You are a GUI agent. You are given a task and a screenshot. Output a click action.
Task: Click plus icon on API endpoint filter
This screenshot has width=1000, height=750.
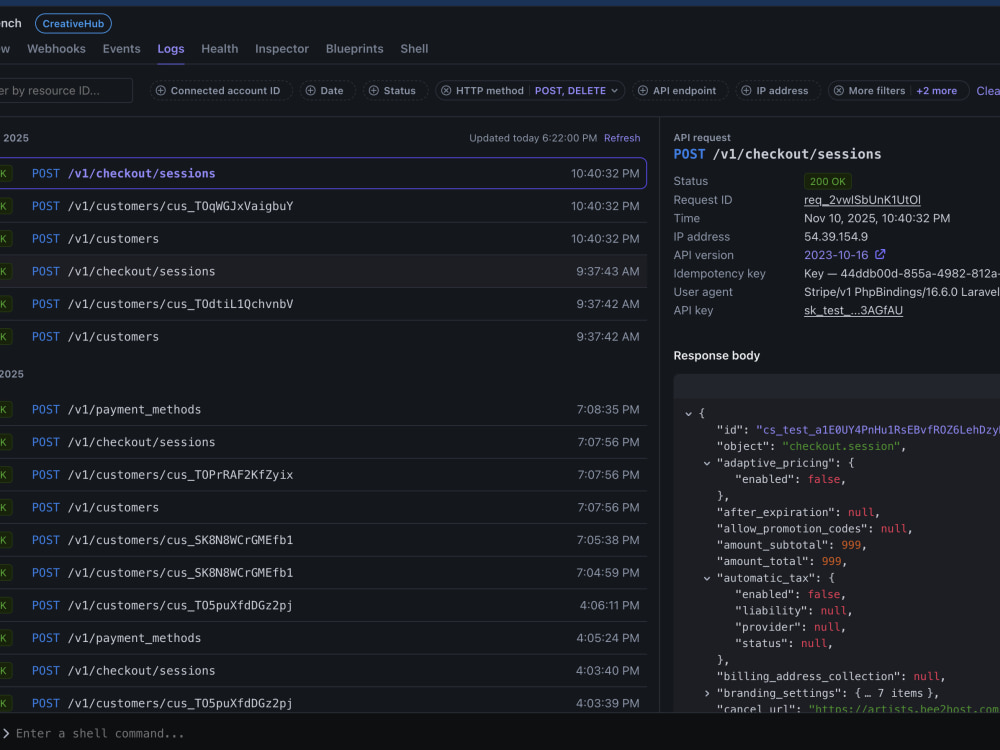point(643,91)
